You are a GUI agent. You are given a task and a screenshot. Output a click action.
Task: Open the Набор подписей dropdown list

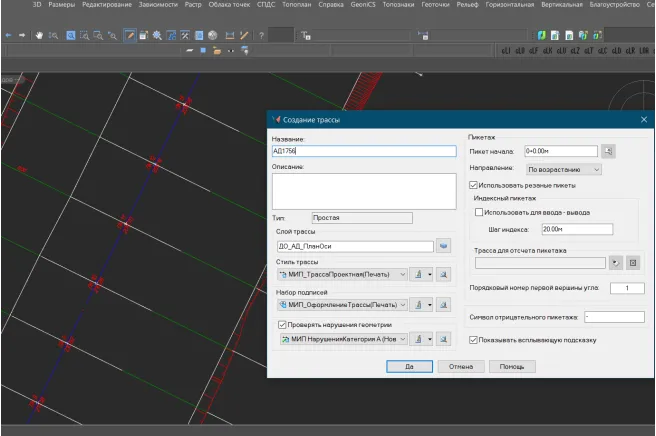(x=402, y=304)
